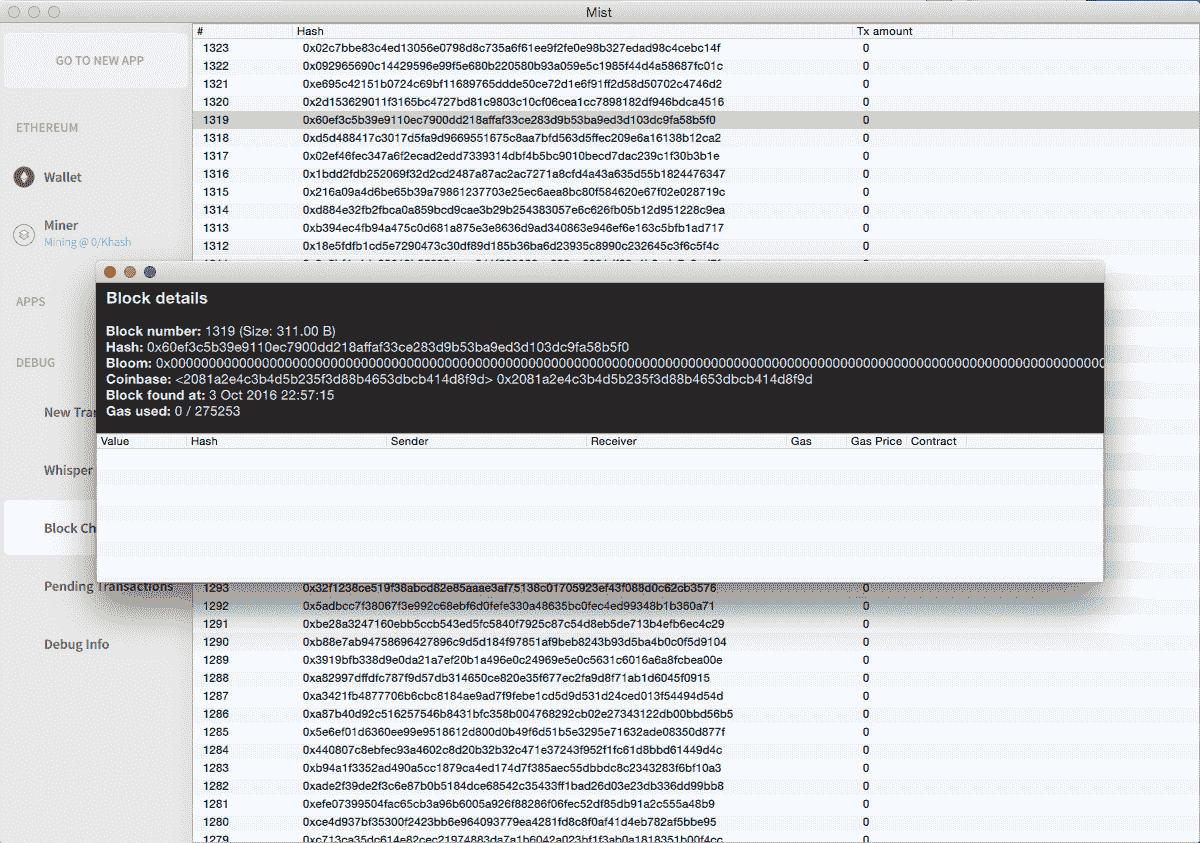1200x843 pixels.
Task: Sort by Tx amount column header
Action: (x=903, y=31)
